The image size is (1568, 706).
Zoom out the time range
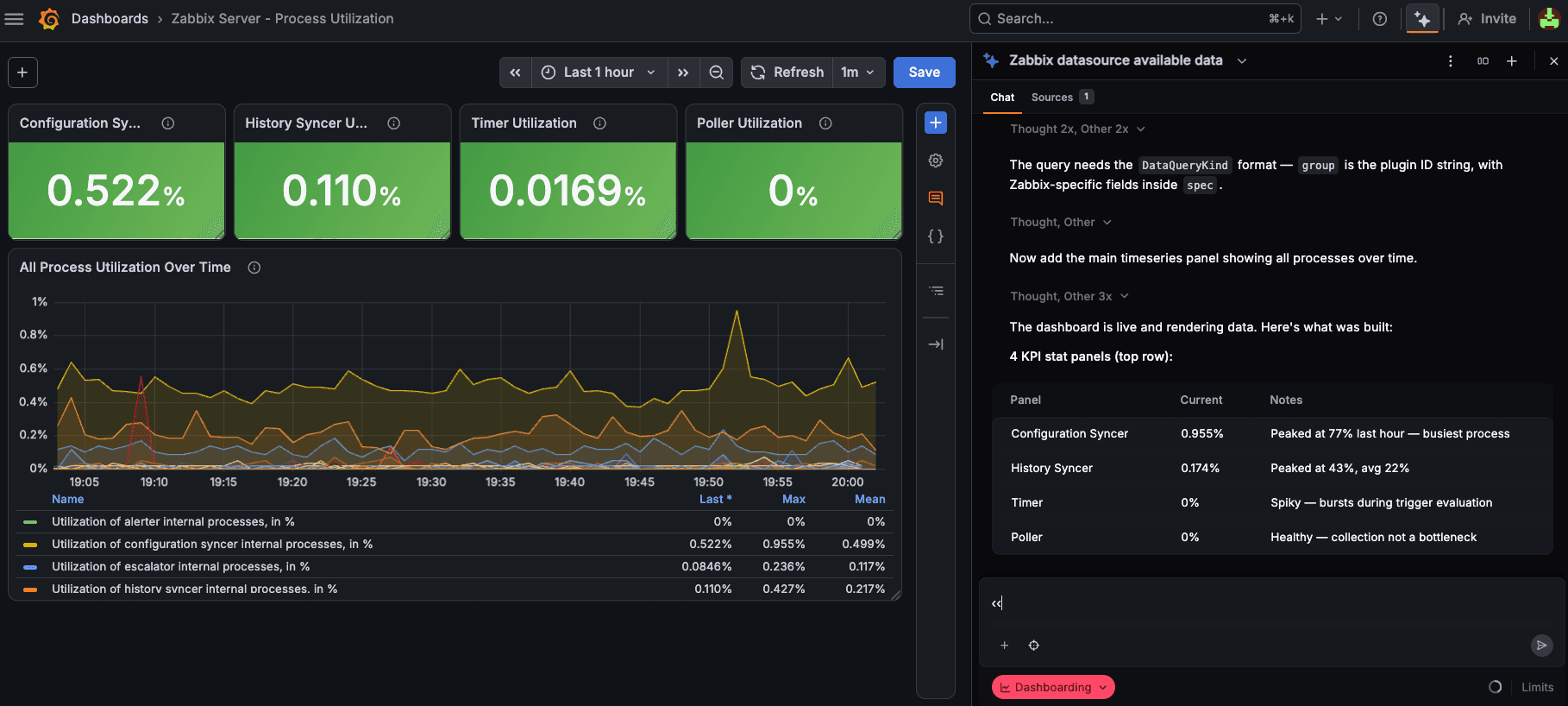717,72
